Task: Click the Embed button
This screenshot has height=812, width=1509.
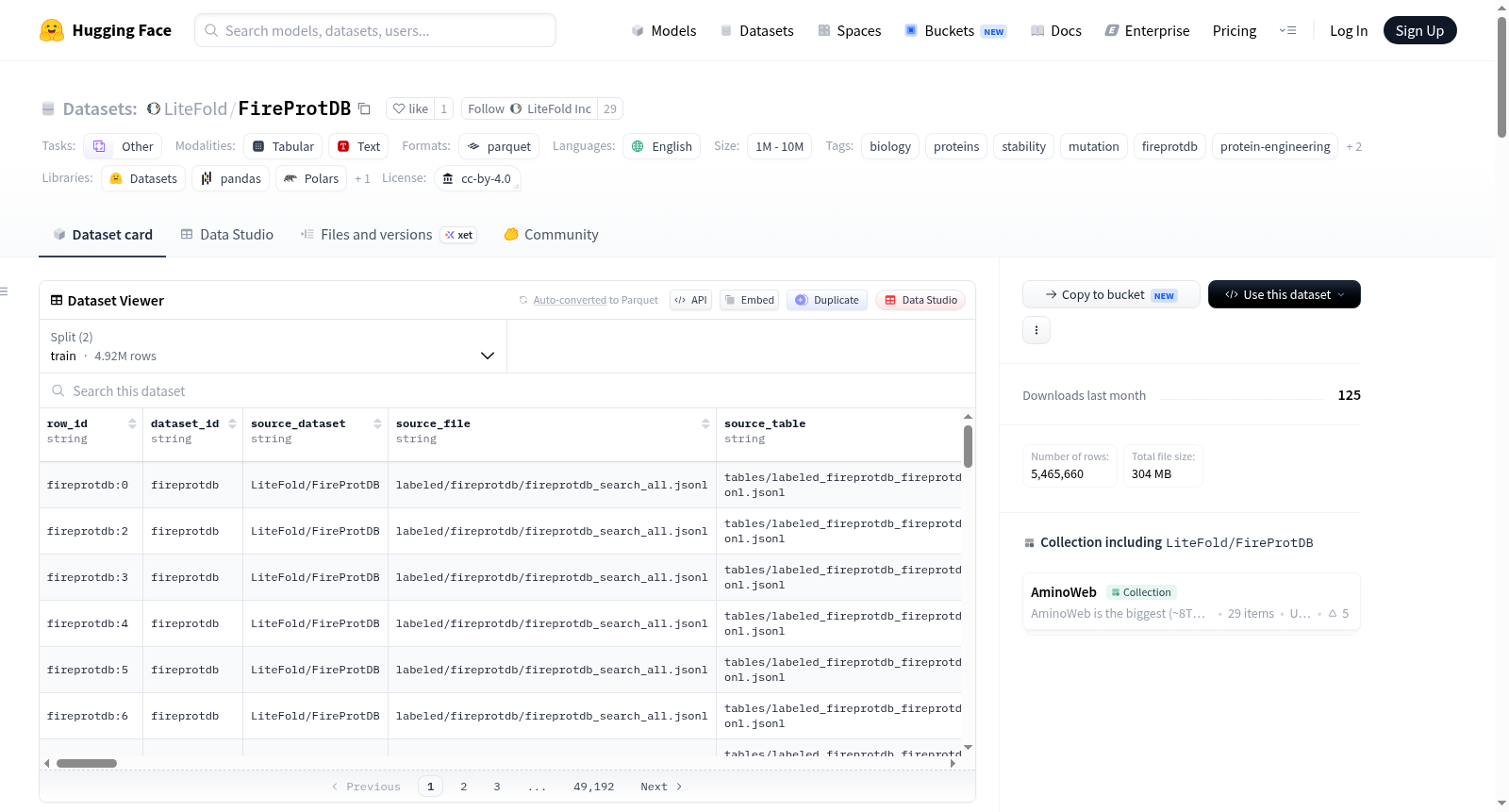Action: point(749,300)
